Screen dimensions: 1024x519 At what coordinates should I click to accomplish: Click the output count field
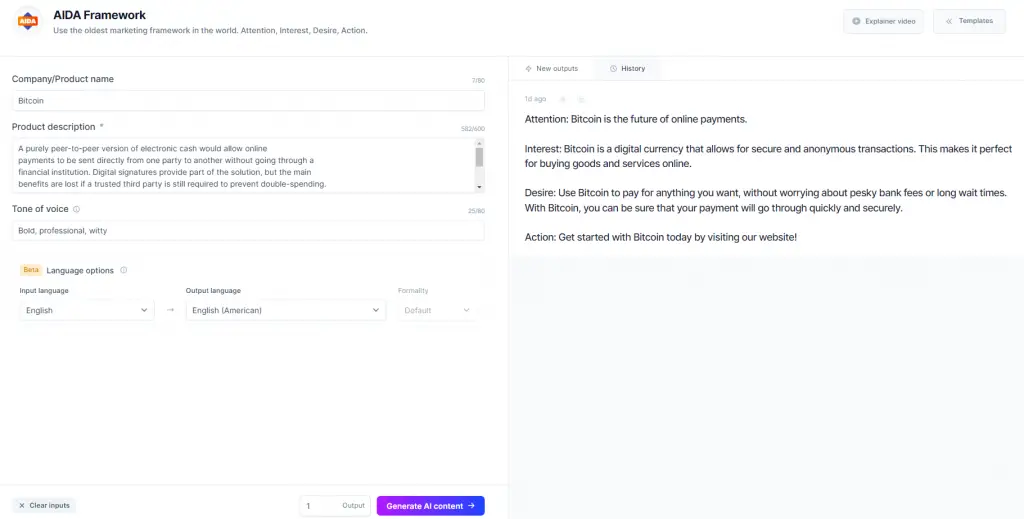(x=335, y=506)
